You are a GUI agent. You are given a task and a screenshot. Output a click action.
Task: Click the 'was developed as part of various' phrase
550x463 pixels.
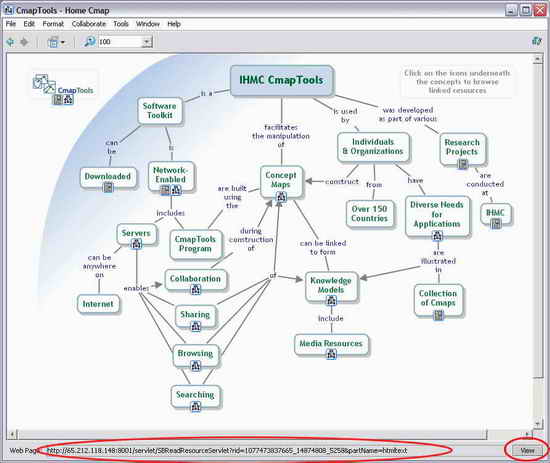pos(408,114)
